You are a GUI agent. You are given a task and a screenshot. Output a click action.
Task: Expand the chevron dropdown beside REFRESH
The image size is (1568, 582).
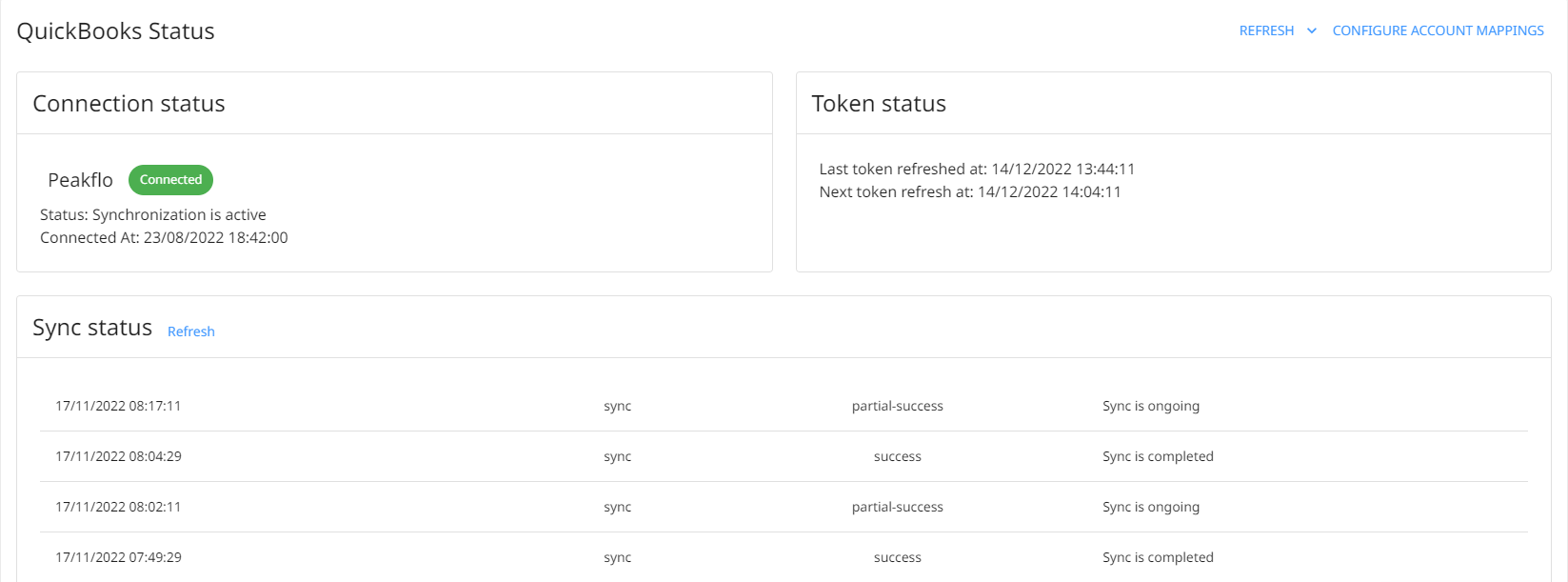click(1312, 30)
